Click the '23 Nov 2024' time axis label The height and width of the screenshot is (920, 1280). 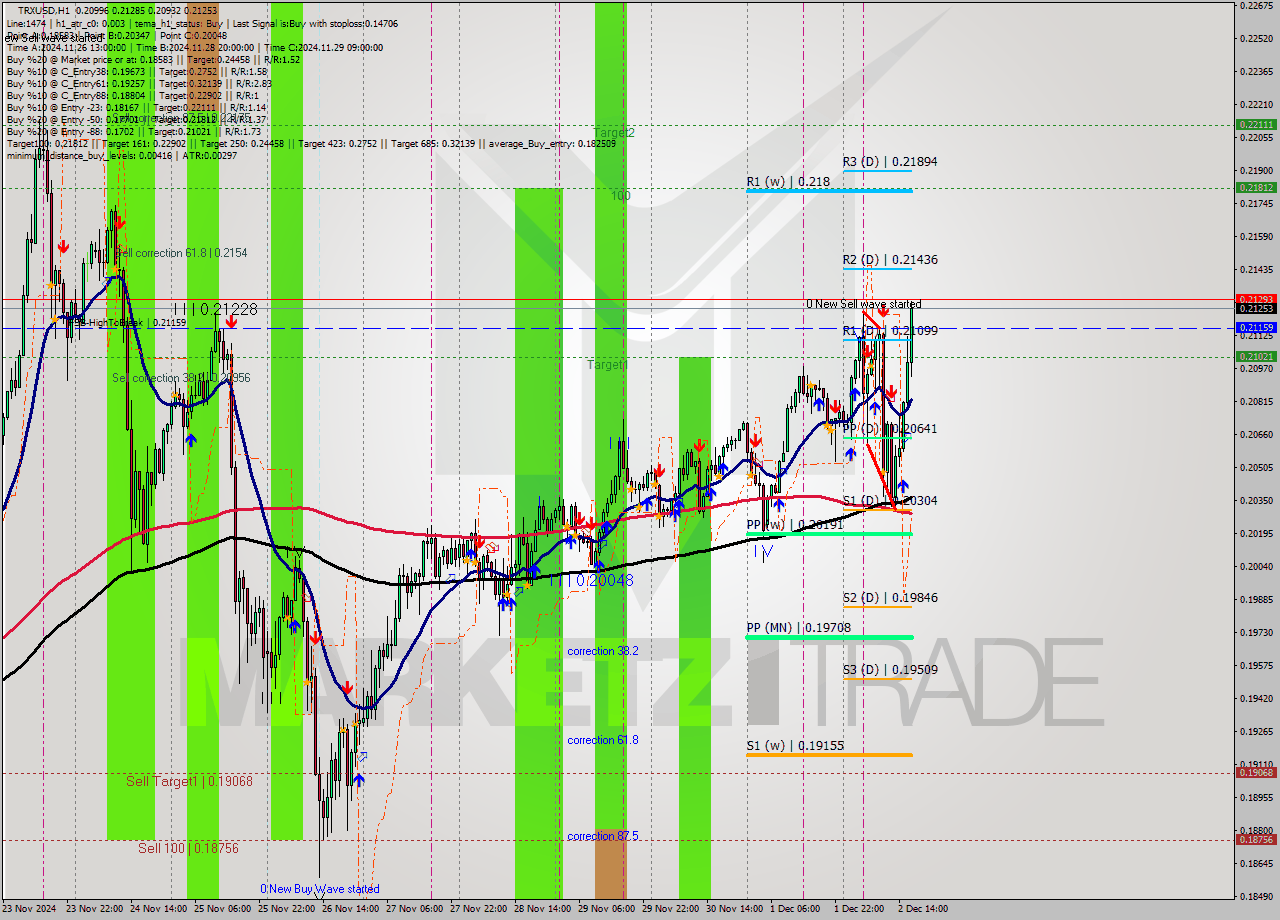(x=29, y=909)
